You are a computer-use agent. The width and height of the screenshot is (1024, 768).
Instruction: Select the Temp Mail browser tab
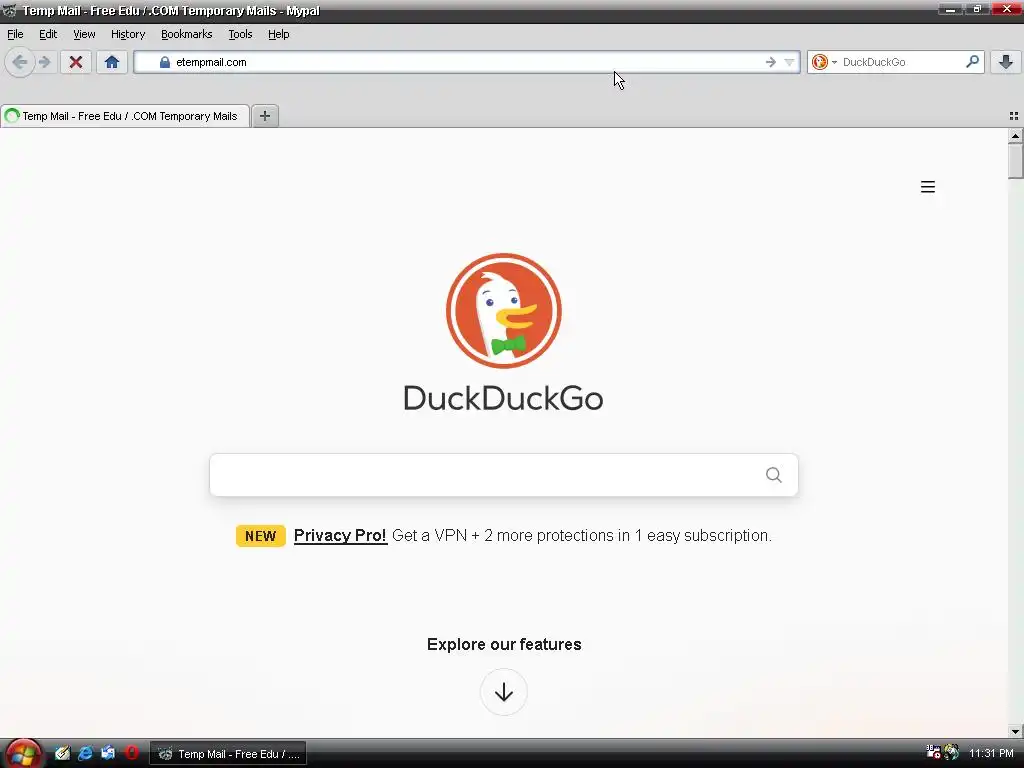125,116
